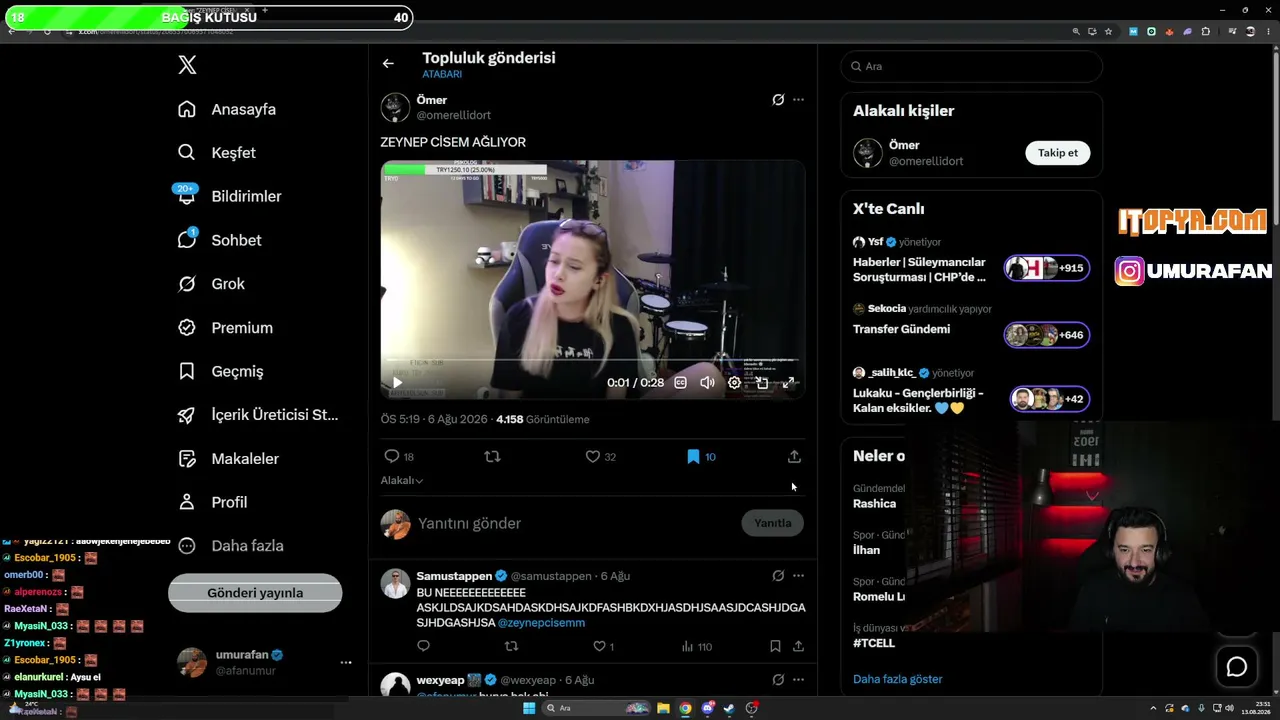Open Grok from the sidebar

(x=211, y=284)
